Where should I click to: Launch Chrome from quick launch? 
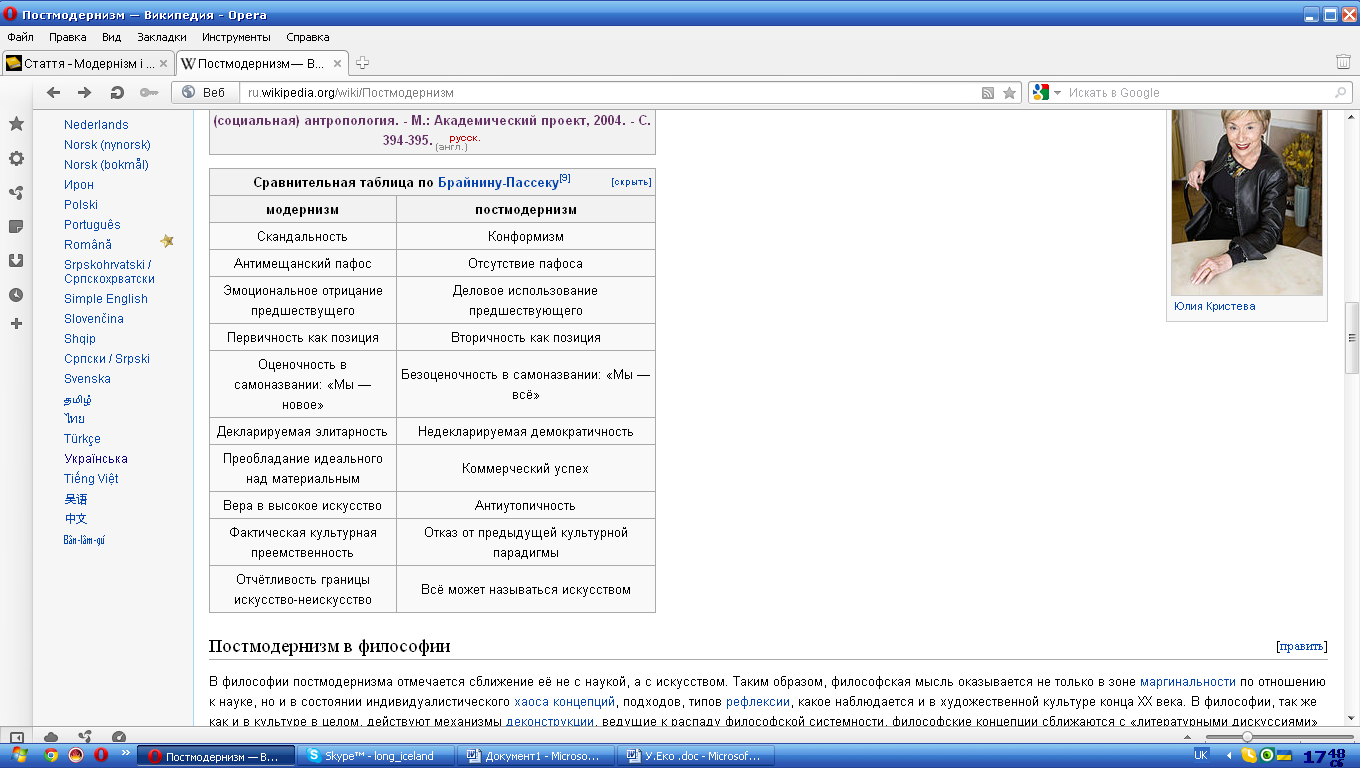[51, 756]
